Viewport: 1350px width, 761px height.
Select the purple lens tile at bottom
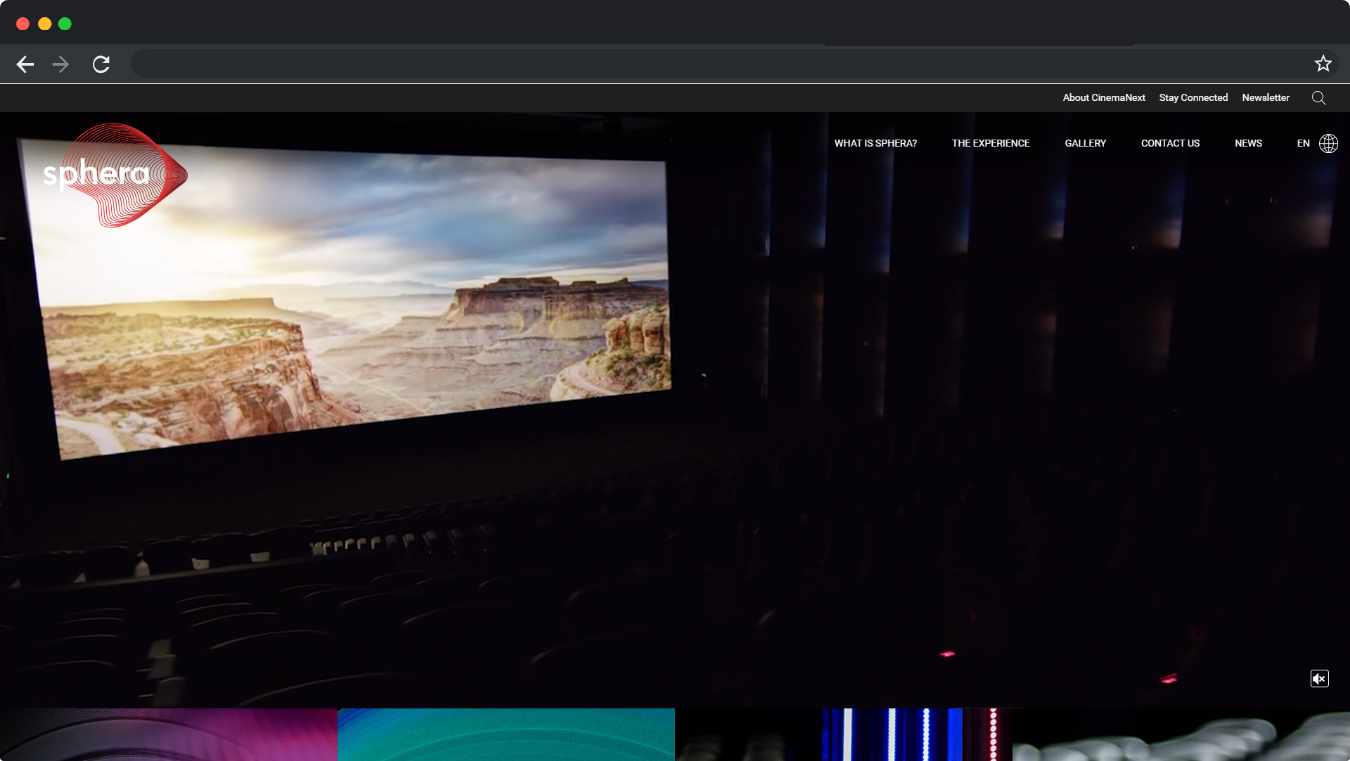(x=168, y=735)
